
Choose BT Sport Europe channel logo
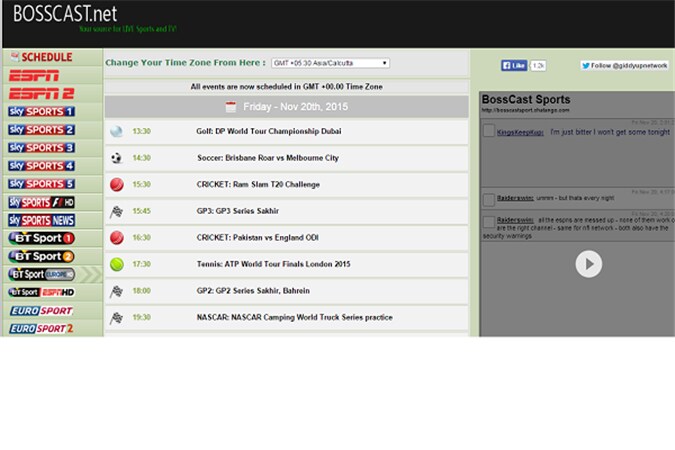tap(41, 274)
